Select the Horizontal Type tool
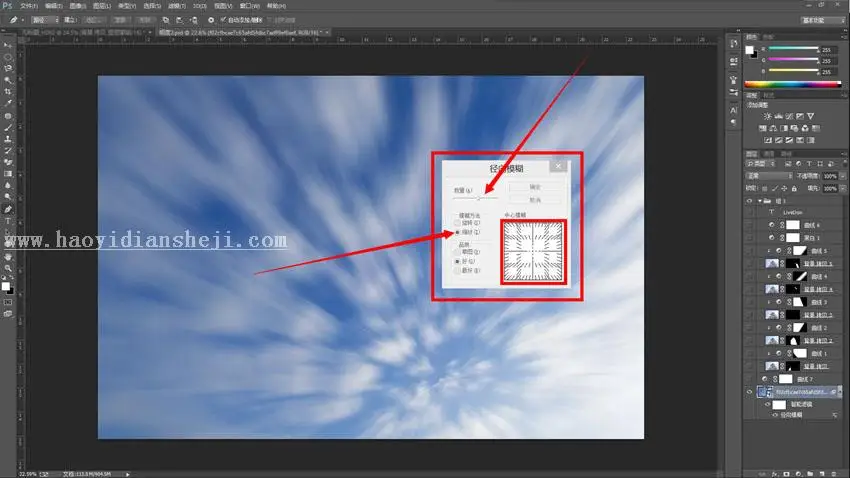The width and height of the screenshot is (850, 478). pos(8,221)
